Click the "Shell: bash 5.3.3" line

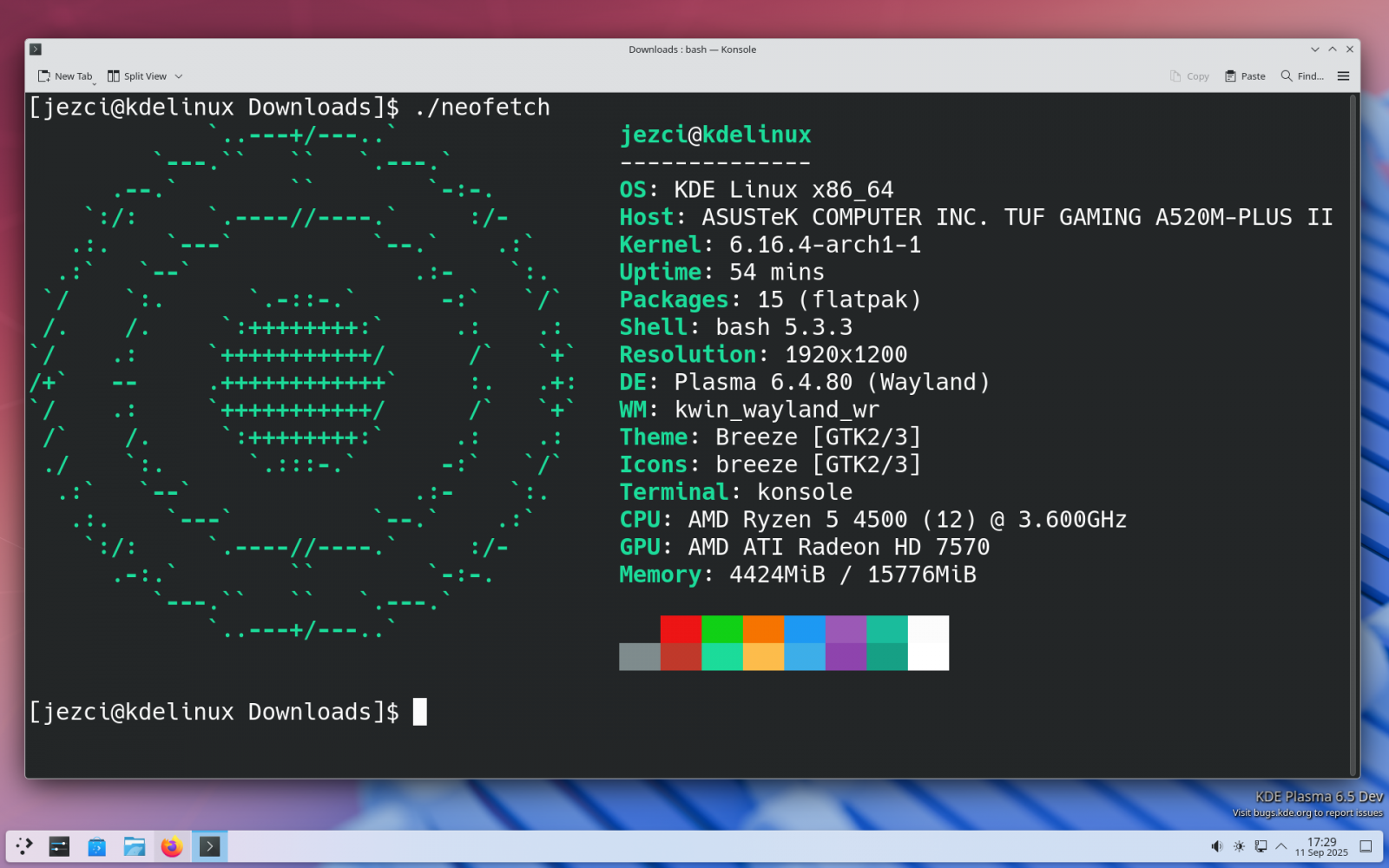[x=735, y=327]
